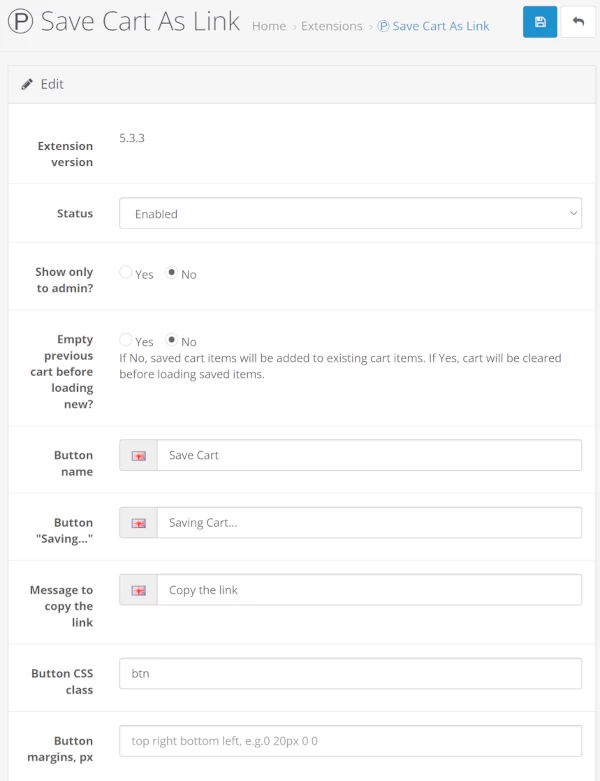Click language flag beside Saving Cart field
The width and height of the screenshot is (600, 781).
pyautogui.click(x=139, y=523)
